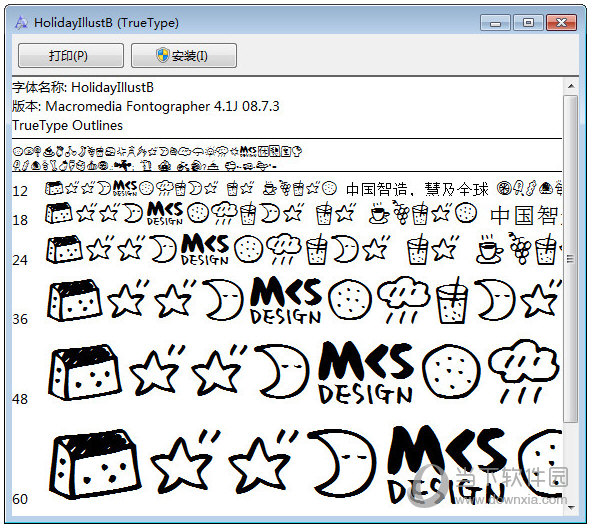Click the size label 24

tap(20, 260)
